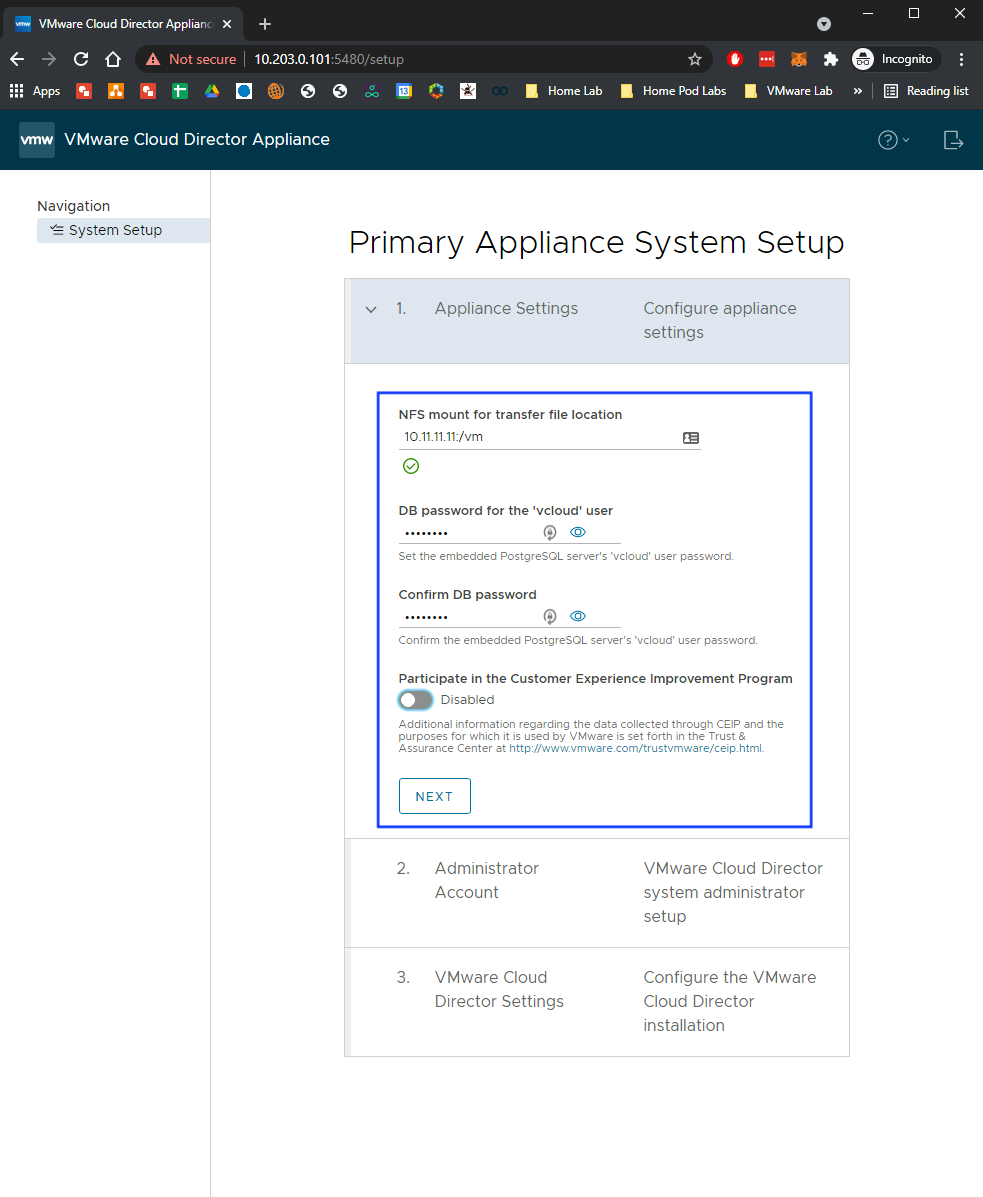Viewport: 983px width, 1197px height.
Task: Expand the Administrator Account step
Action: (487, 880)
